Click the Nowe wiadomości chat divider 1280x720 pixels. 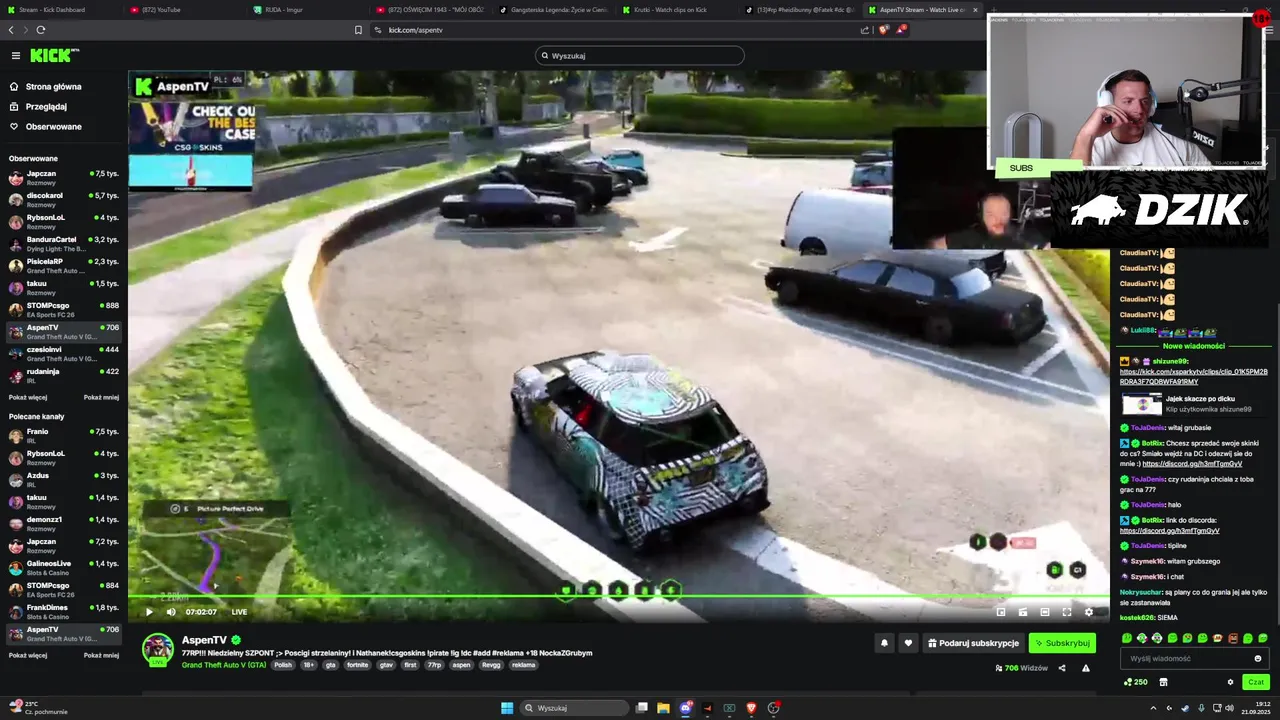(x=1193, y=346)
